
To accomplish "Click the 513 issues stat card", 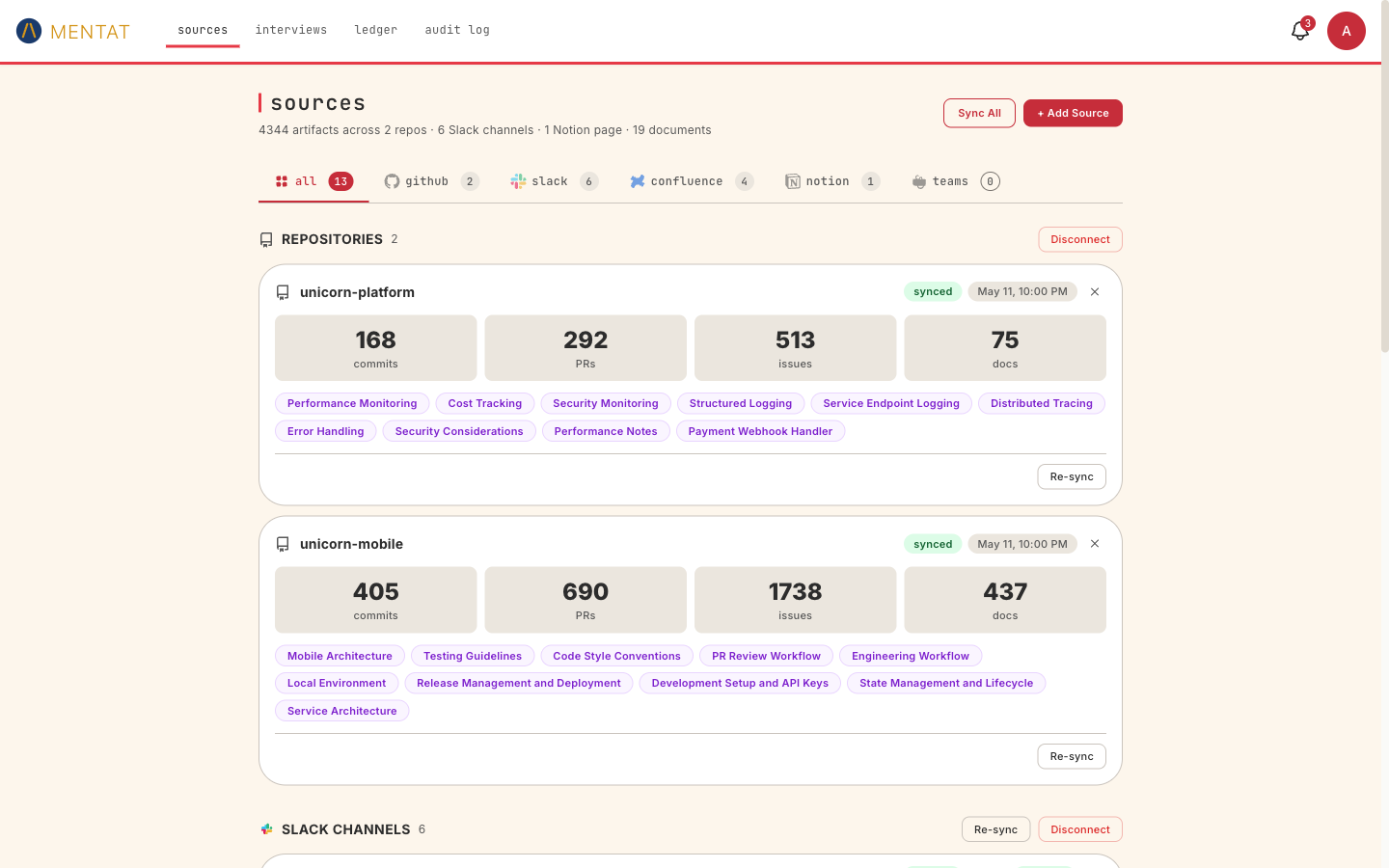I will tap(796, 348).
